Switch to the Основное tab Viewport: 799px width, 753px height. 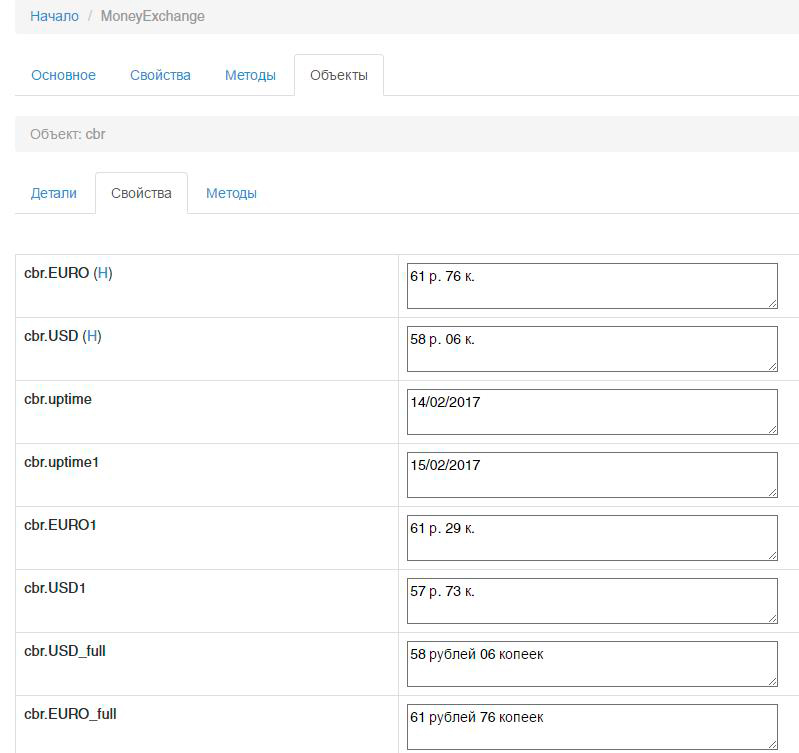point(63,75)
